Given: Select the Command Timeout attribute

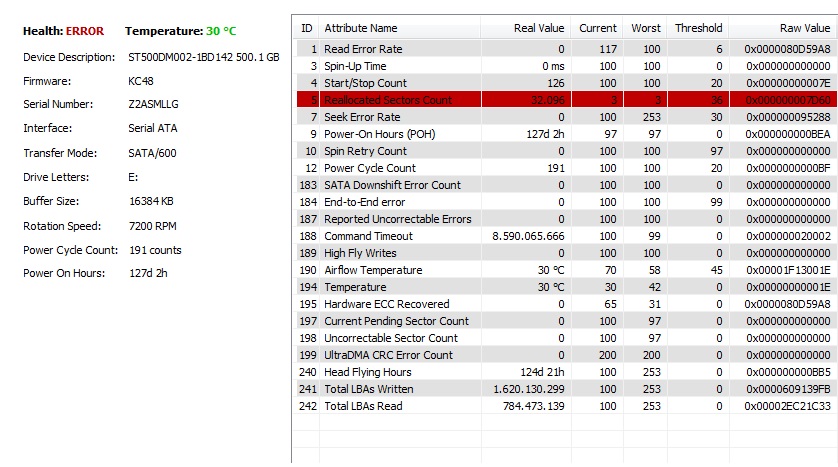Looking at the screenshot, I should pyautogui.click(x=565, y=236).
